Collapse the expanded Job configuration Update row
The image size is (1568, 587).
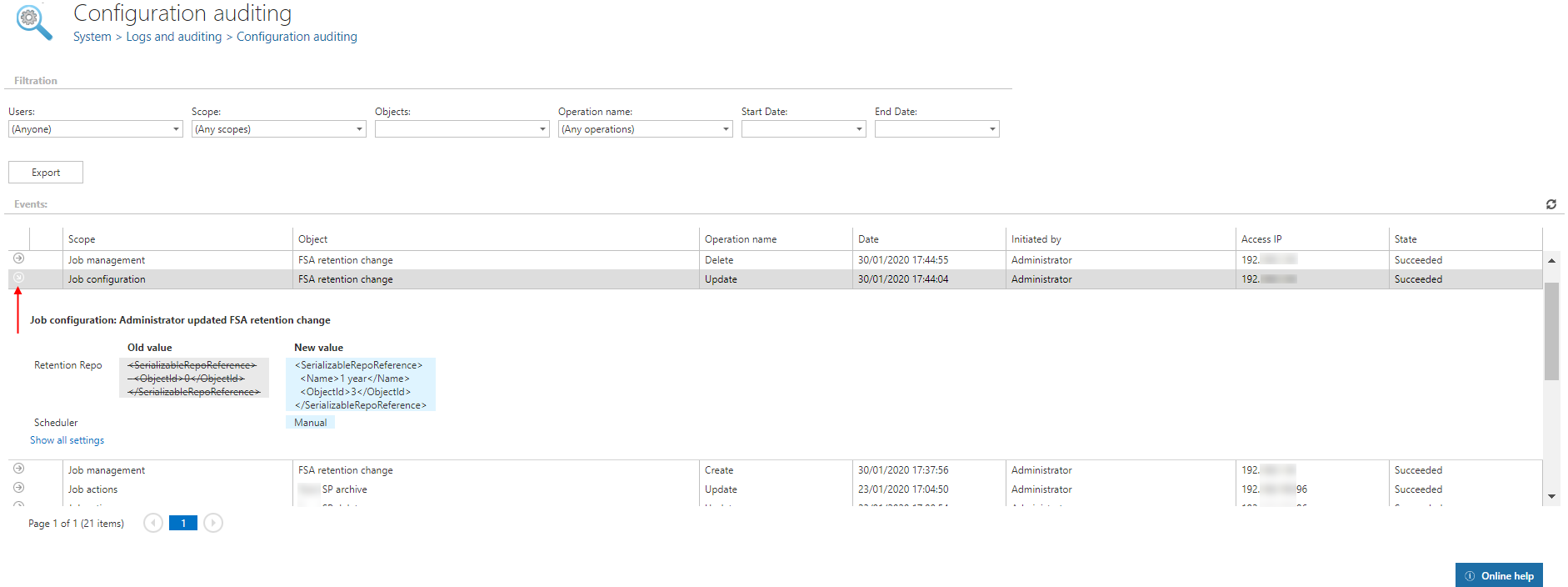click(19, 278)
